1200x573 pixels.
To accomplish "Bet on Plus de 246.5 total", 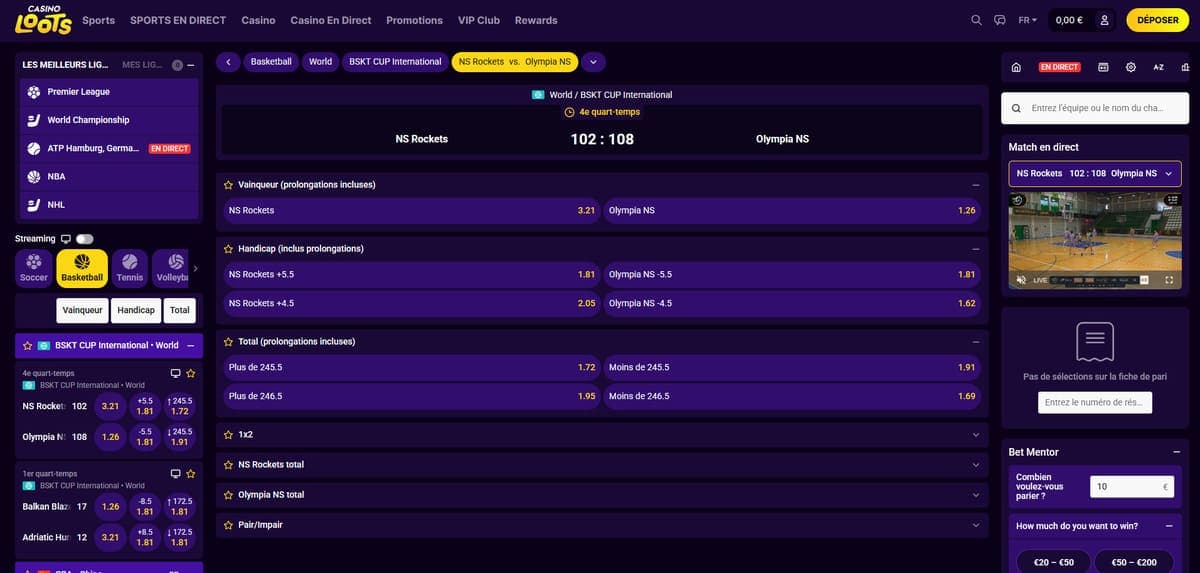I will point(411,396).
